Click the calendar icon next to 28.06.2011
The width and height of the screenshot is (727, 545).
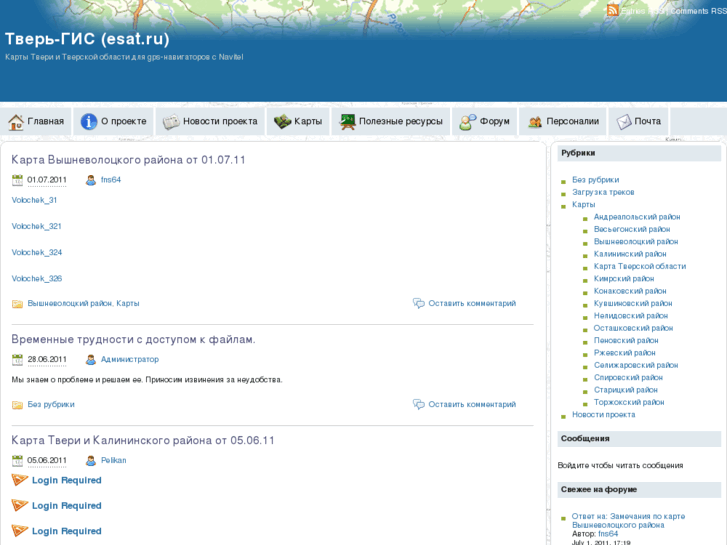tap(17, 359)
